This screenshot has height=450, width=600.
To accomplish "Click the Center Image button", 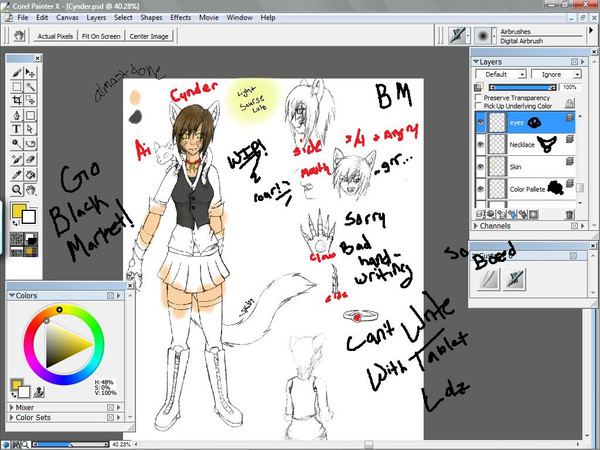I will click(x=149, y=36).
